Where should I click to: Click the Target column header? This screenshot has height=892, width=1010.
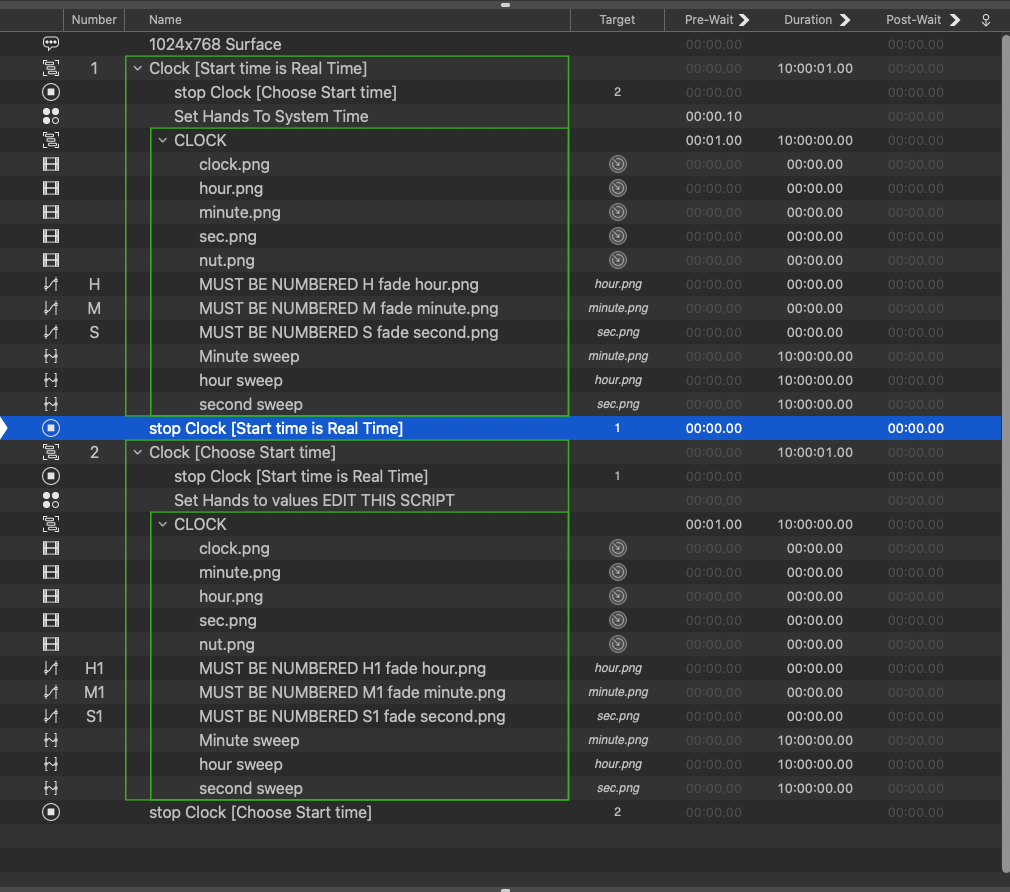(x=617, y=20)
